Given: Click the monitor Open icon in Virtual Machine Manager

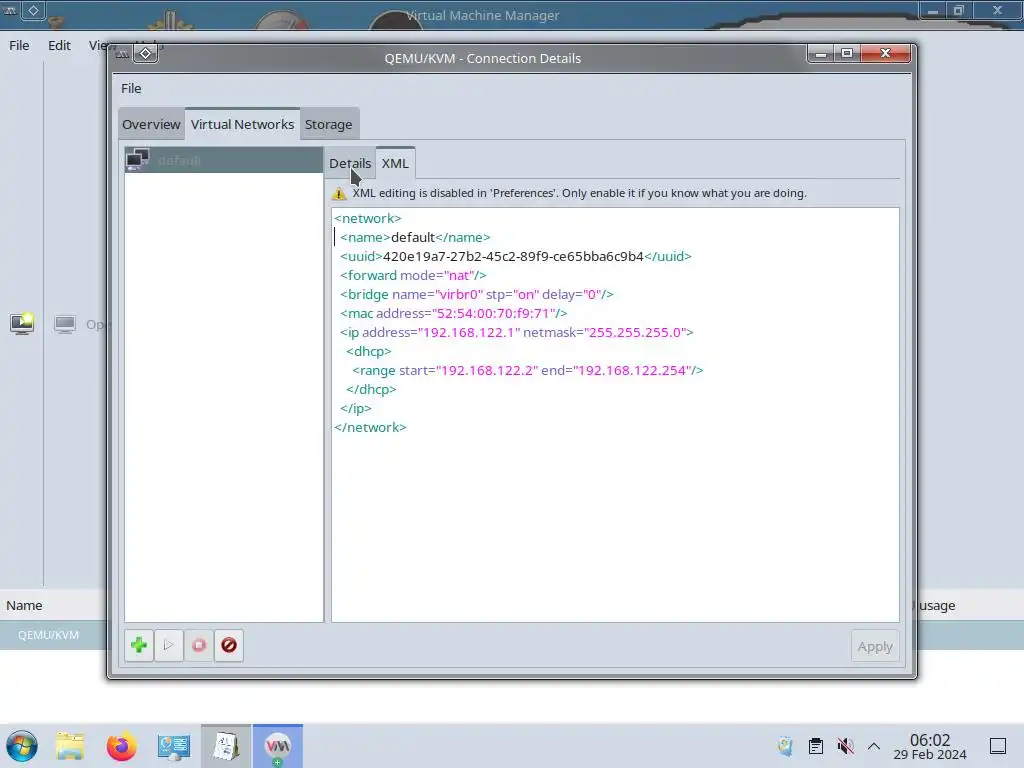Looking at the screenshot, I should click(65, 324).
